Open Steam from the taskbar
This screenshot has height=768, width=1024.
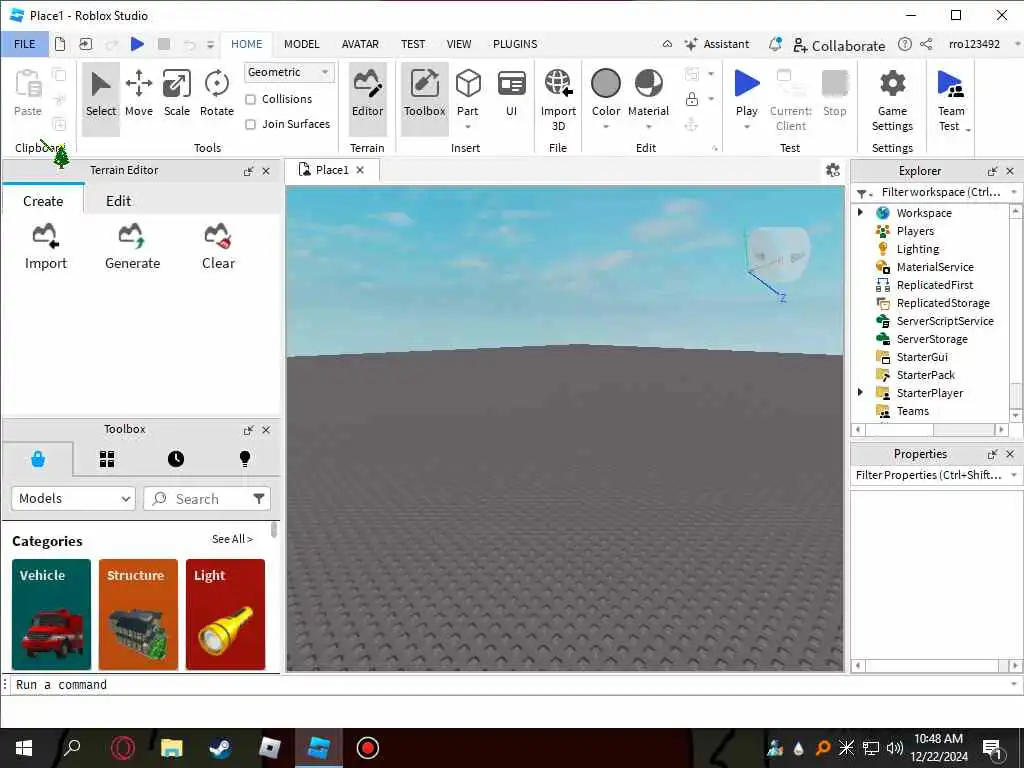coord(220,748)
